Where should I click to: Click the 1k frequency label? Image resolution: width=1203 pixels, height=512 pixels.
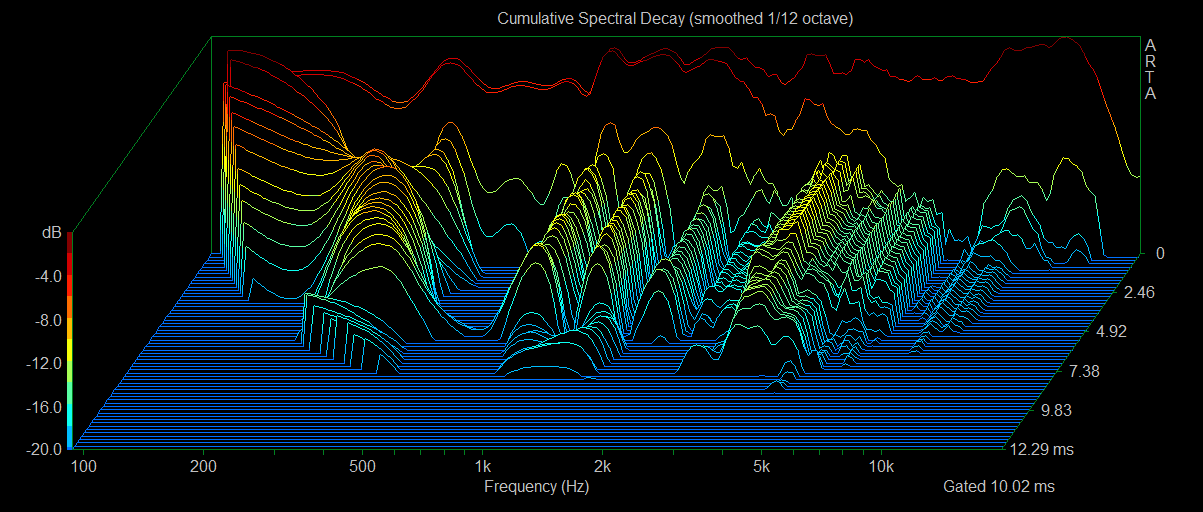(482, 467)
